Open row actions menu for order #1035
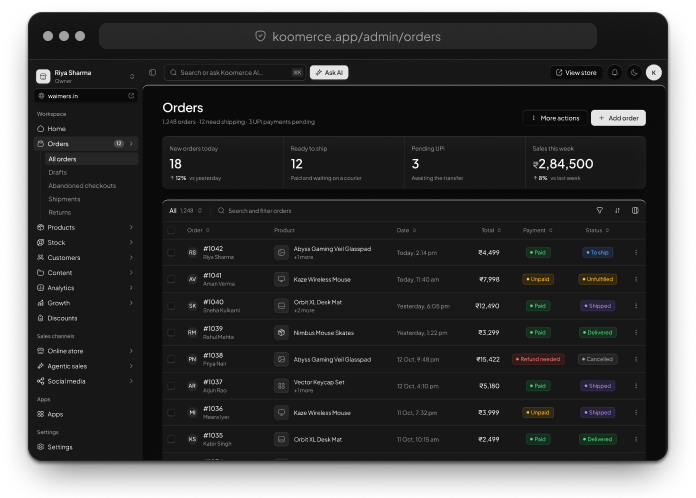The height and width of the screenshot is (498, 696). pyautogui.click(x=636, y=439)
